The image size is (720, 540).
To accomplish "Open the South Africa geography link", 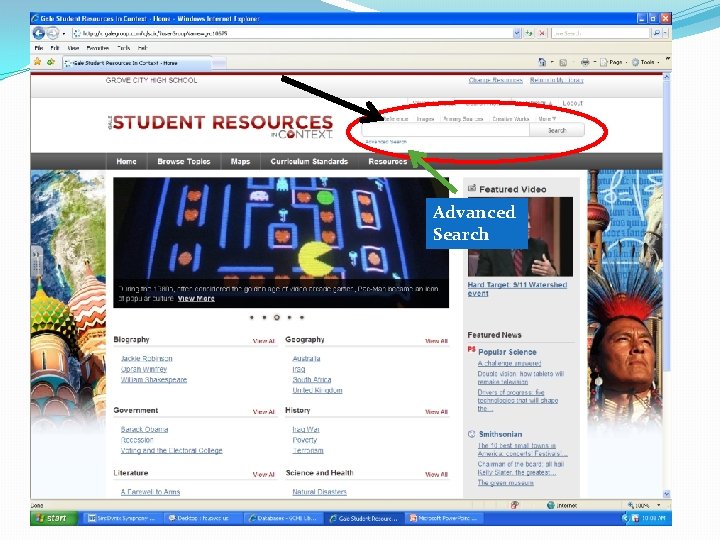I will coord(312,380).
